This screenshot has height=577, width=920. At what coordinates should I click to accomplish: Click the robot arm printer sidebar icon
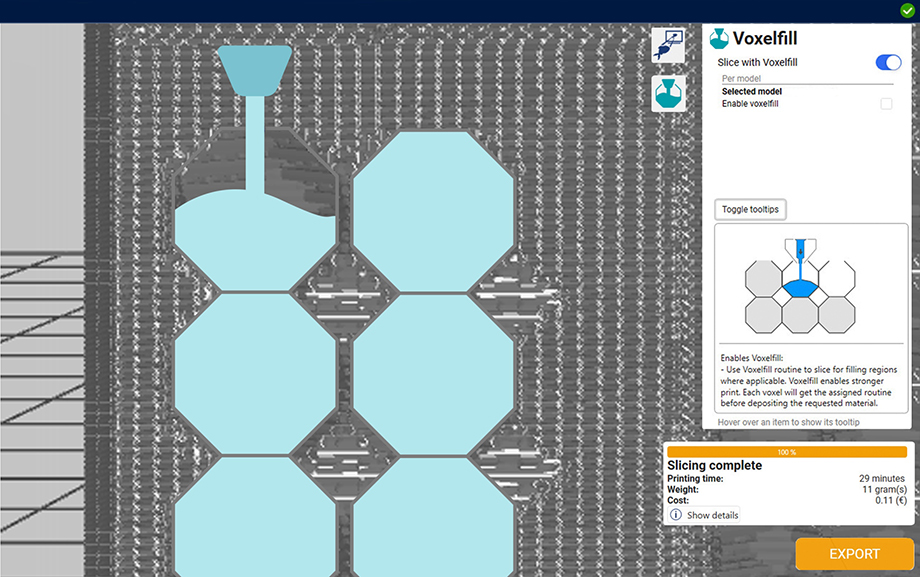[x=667, y=45]
